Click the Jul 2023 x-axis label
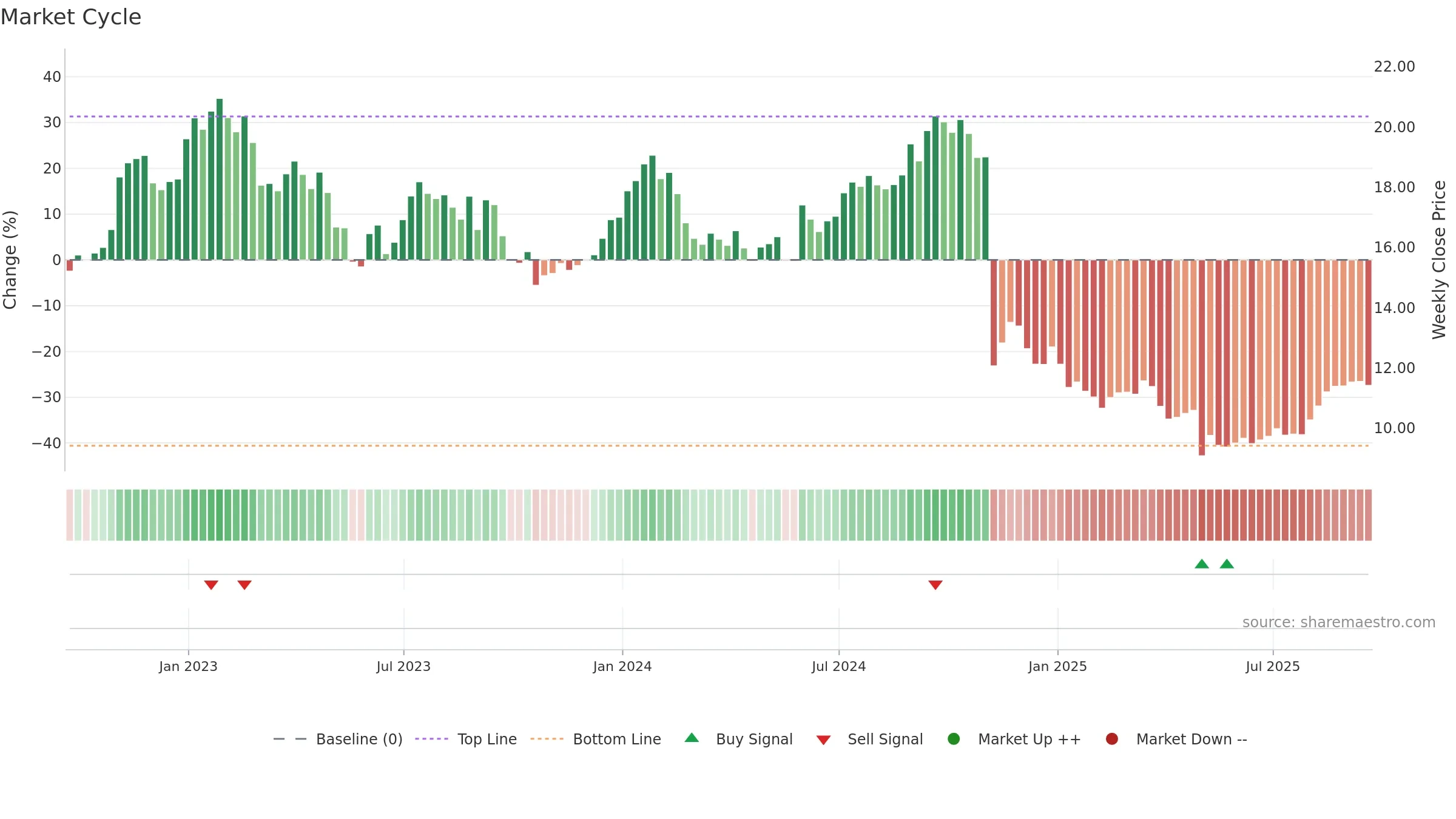This screenshot has width=1456, height=819. (x=403, y=666)
